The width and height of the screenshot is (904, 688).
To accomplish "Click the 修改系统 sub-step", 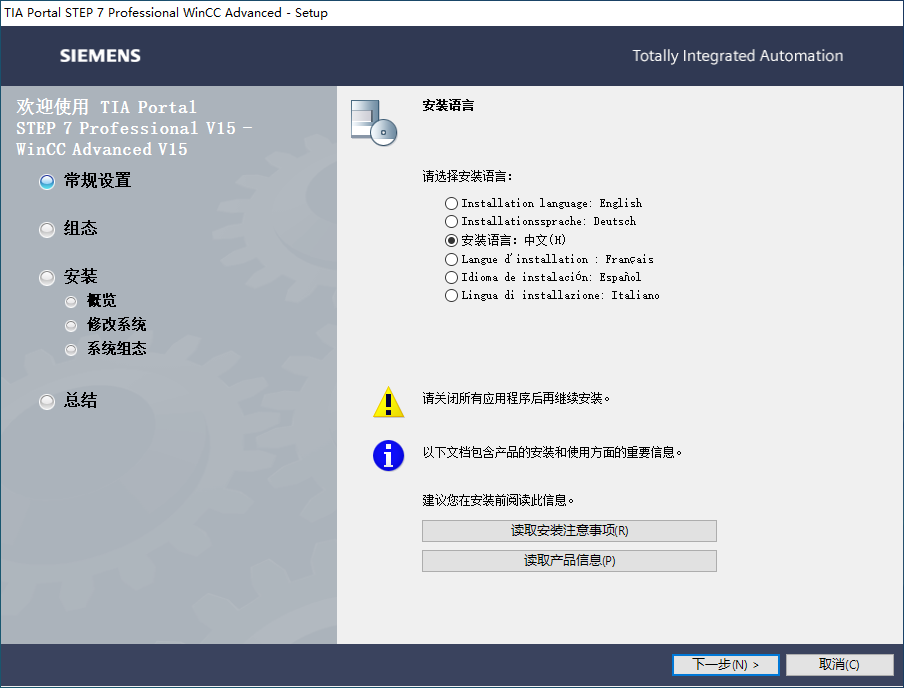I will (x=106, y=325).
